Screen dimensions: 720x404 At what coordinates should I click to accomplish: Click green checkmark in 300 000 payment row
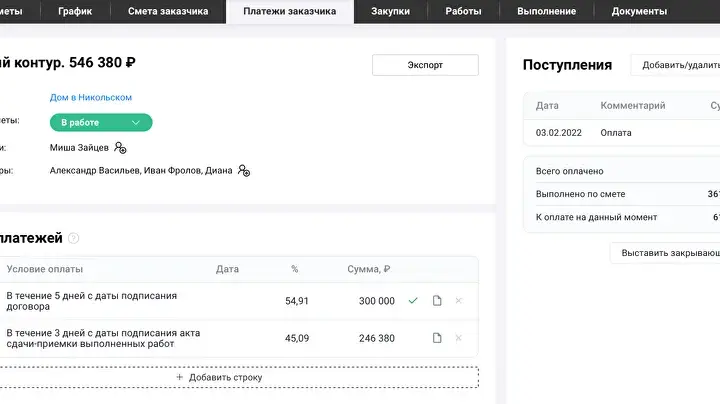[x=413, y=301]
